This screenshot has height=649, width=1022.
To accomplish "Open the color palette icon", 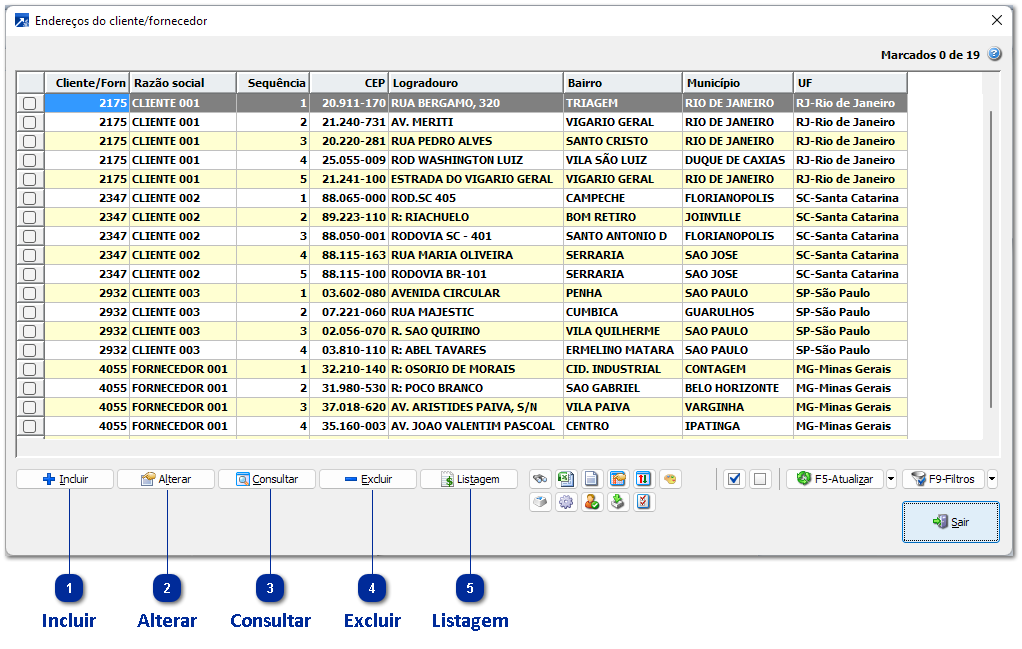I will (x=670, y=479).
